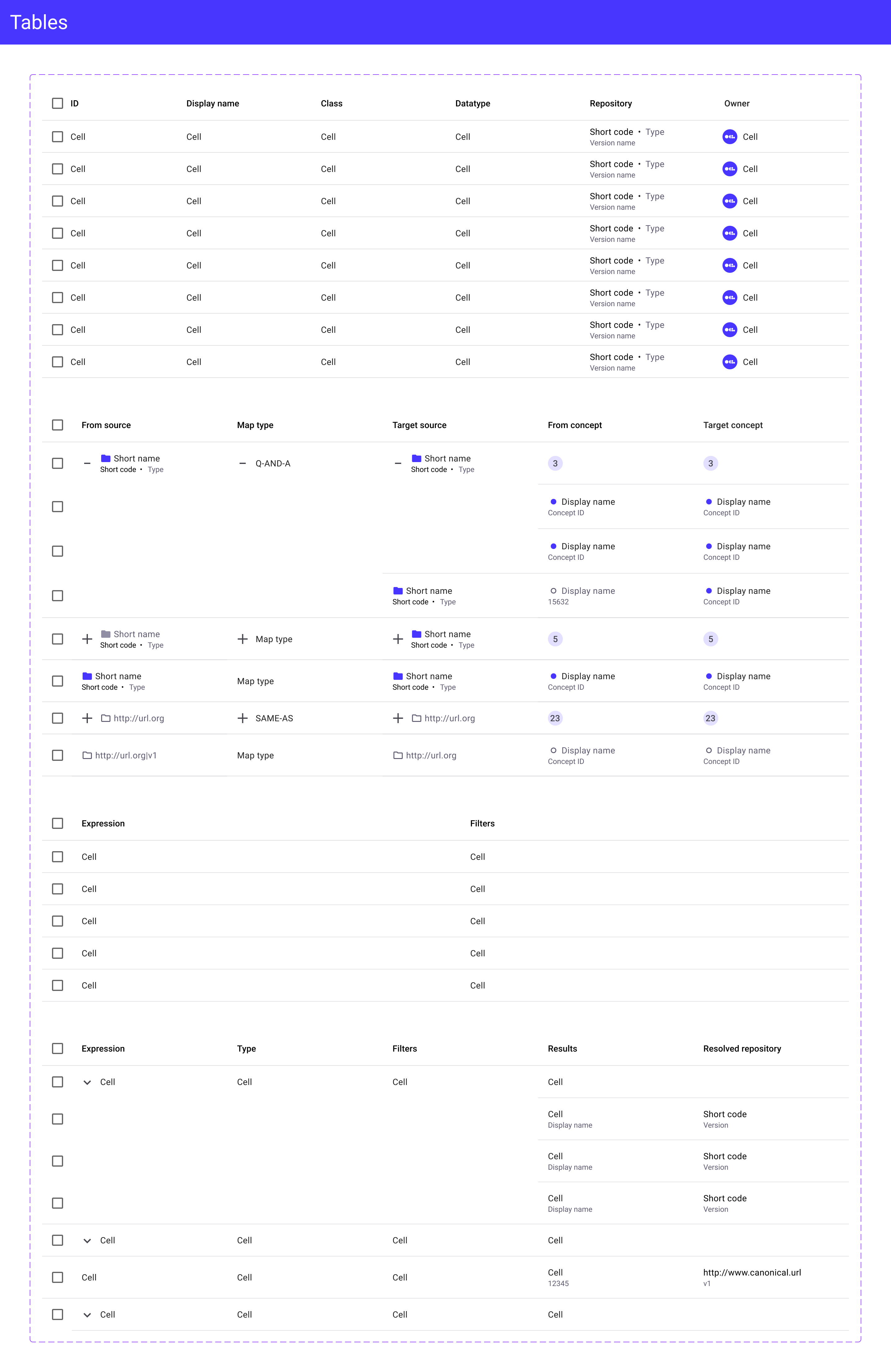Expand the Map type row with the plus icon
The width and height of the screenshot is (891, 1372).
(x=243, y=639)
